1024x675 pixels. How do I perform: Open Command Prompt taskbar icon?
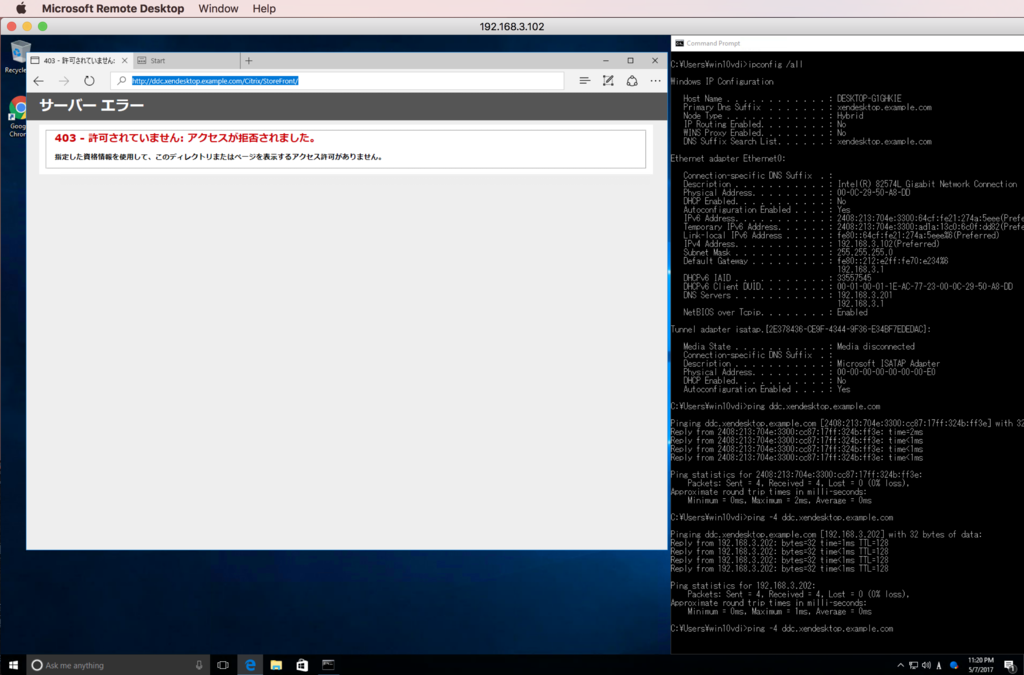(x=328, y=665)
